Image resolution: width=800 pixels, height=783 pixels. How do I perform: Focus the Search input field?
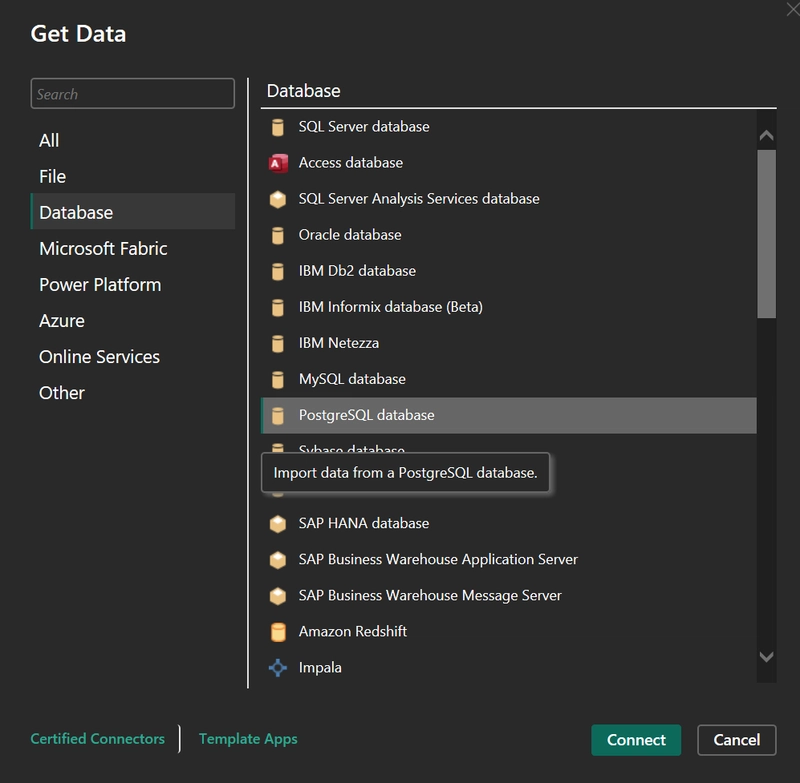[x=132, y=94]
